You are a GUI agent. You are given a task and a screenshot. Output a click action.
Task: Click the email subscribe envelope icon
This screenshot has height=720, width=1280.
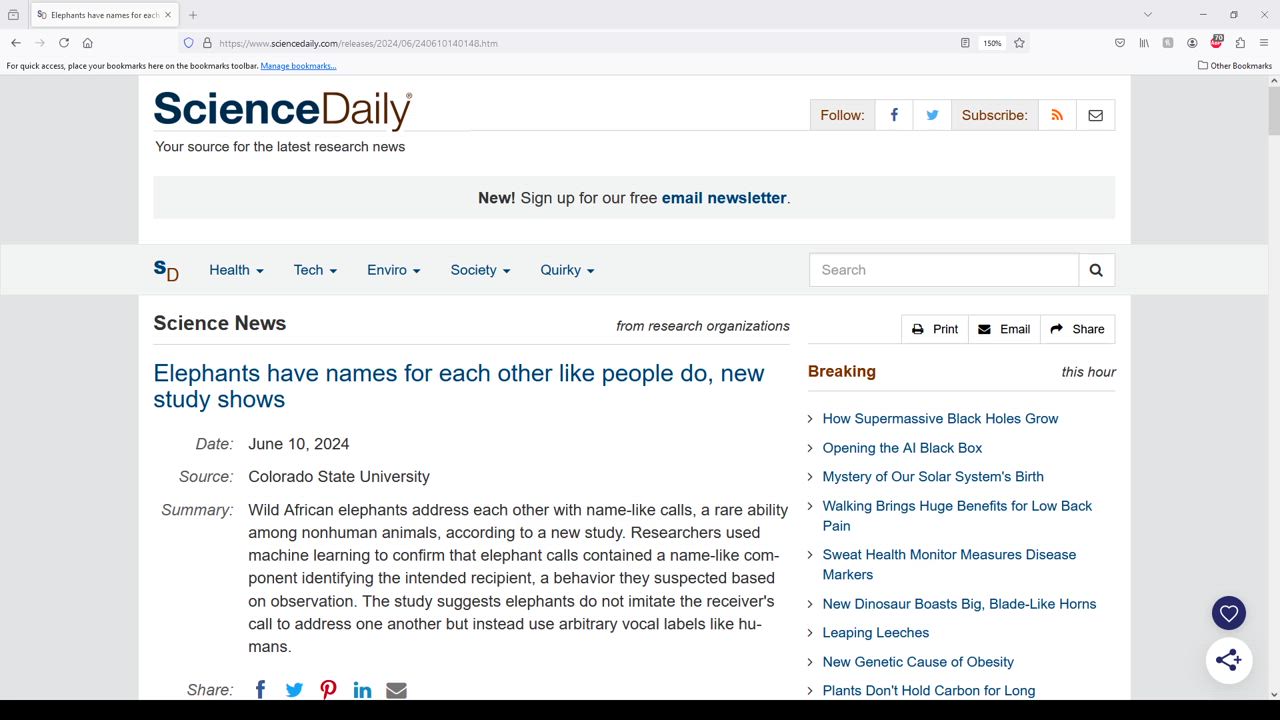1096,115
